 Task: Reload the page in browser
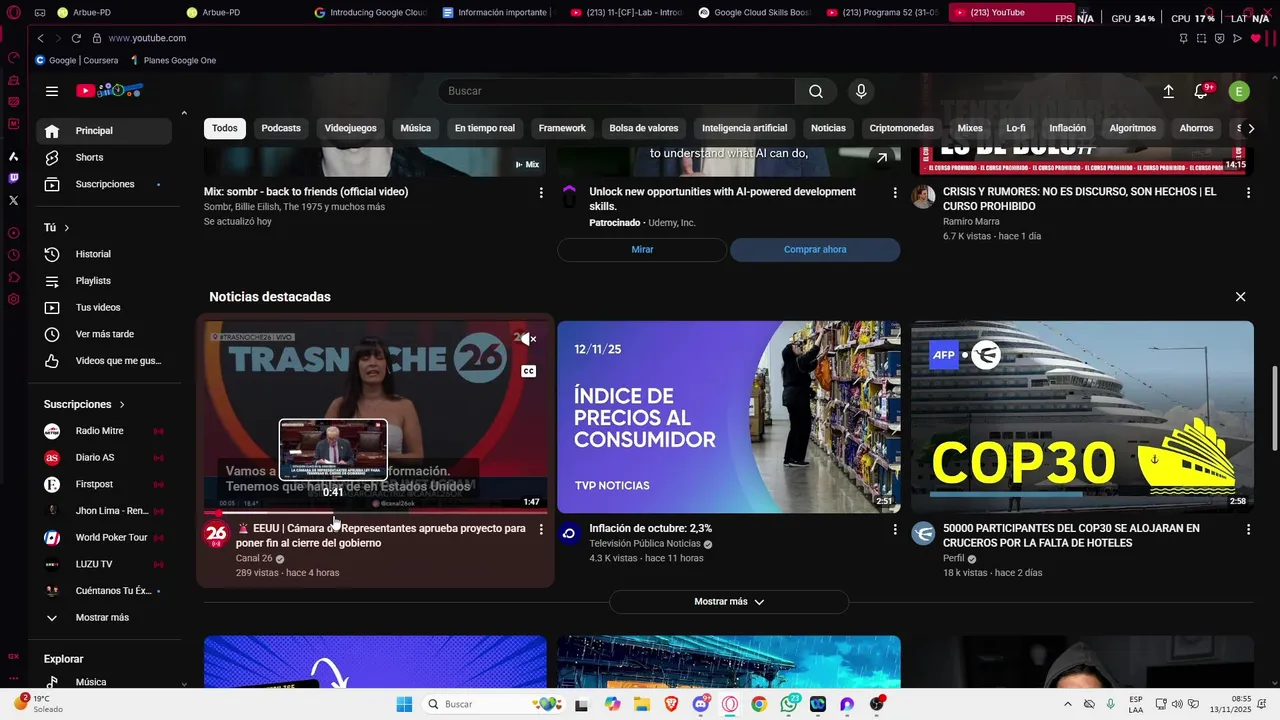(x=76, y=38)
